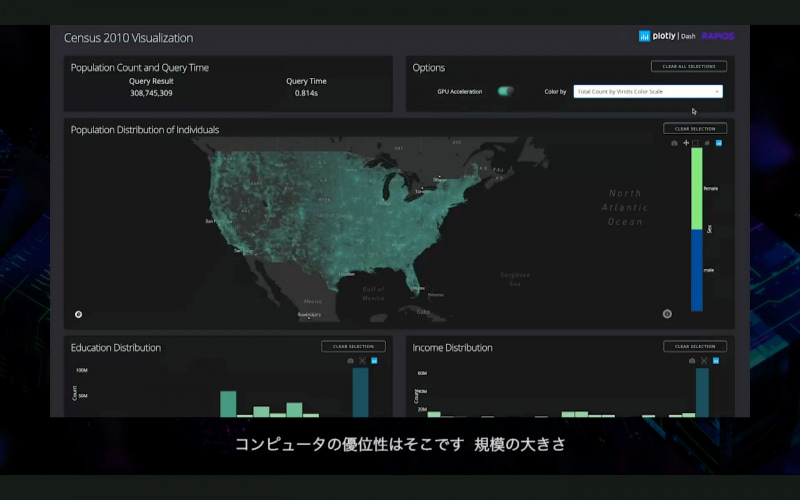Click the Clear All Selections button
The width and height of the screenshot is (800, 500).
pos(689,66)
